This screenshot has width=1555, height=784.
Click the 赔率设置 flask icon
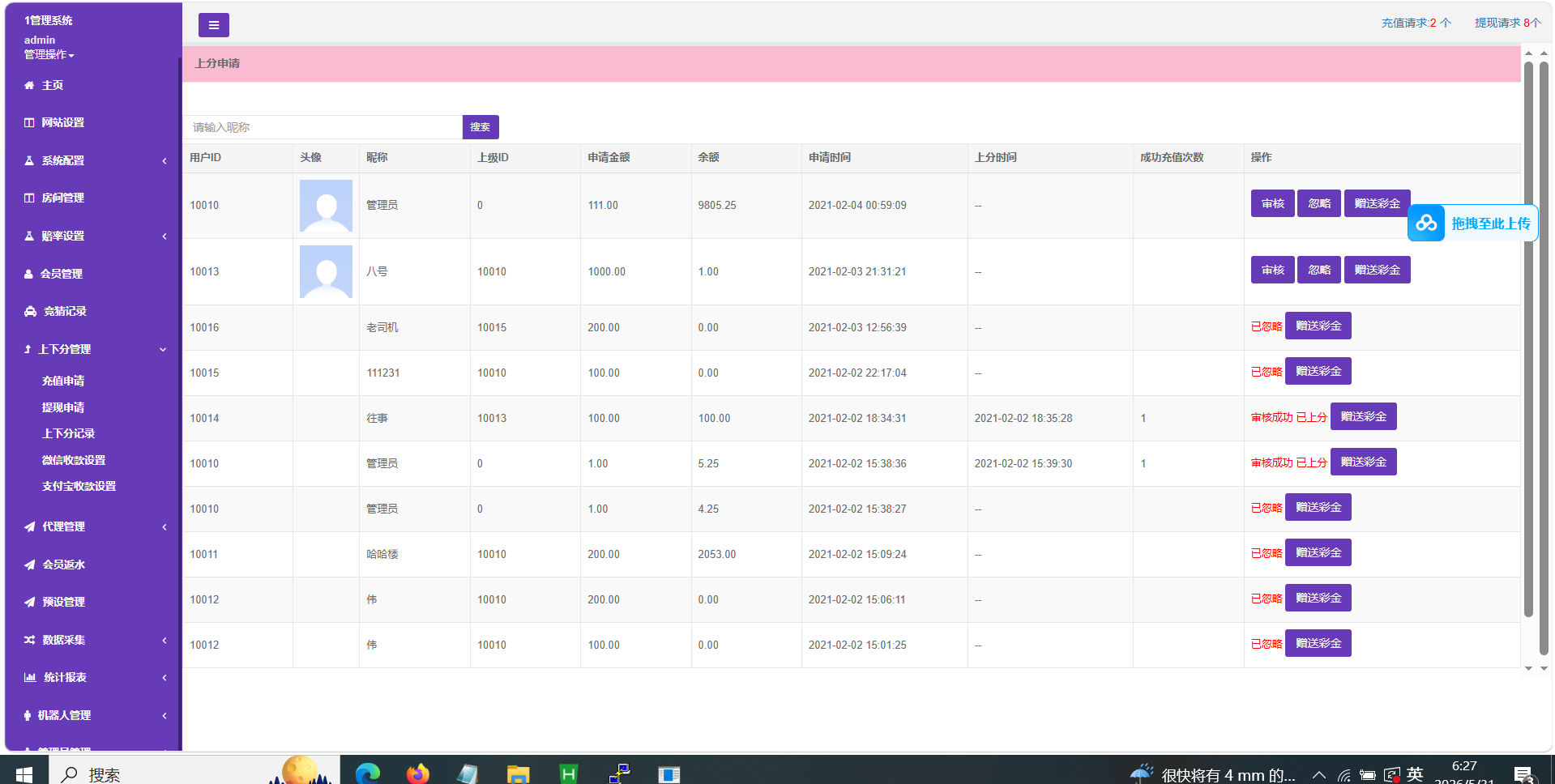(29, 236)
